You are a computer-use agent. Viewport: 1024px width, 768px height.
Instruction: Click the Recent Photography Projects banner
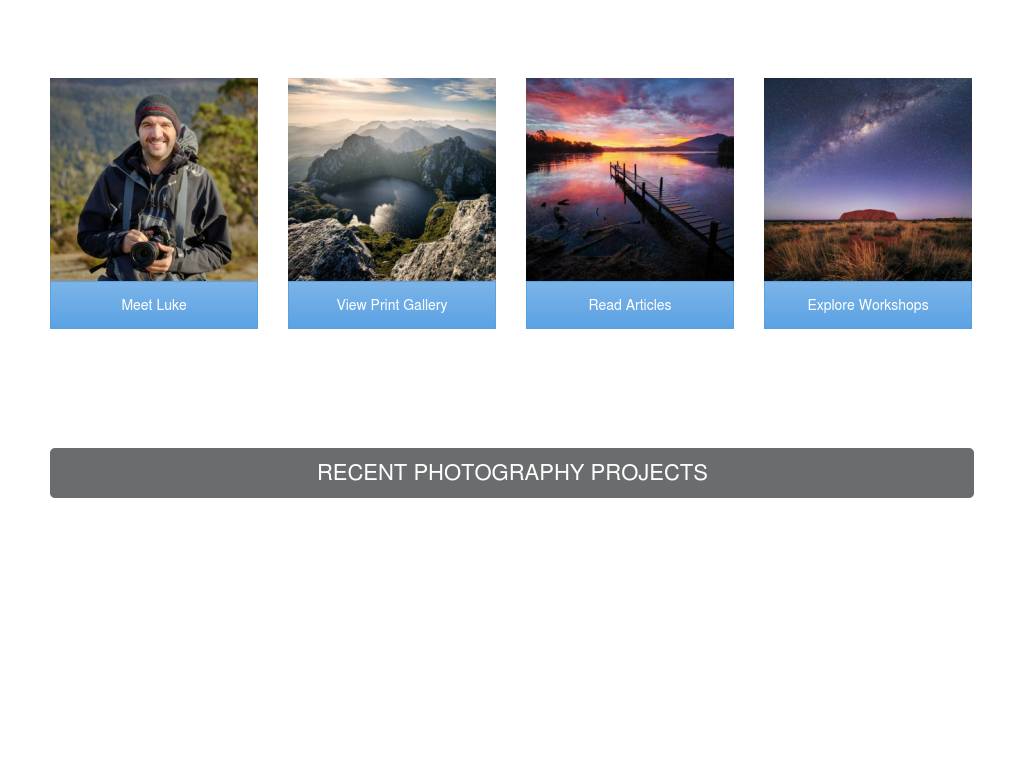tap(512, 473)
